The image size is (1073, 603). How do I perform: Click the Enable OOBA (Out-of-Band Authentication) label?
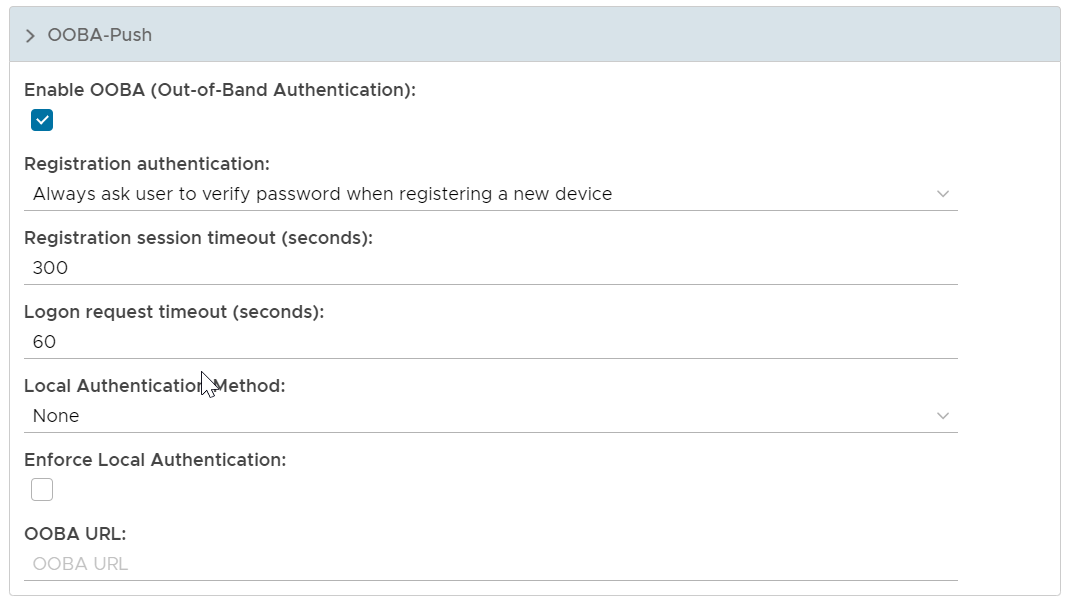coord(219,90)
